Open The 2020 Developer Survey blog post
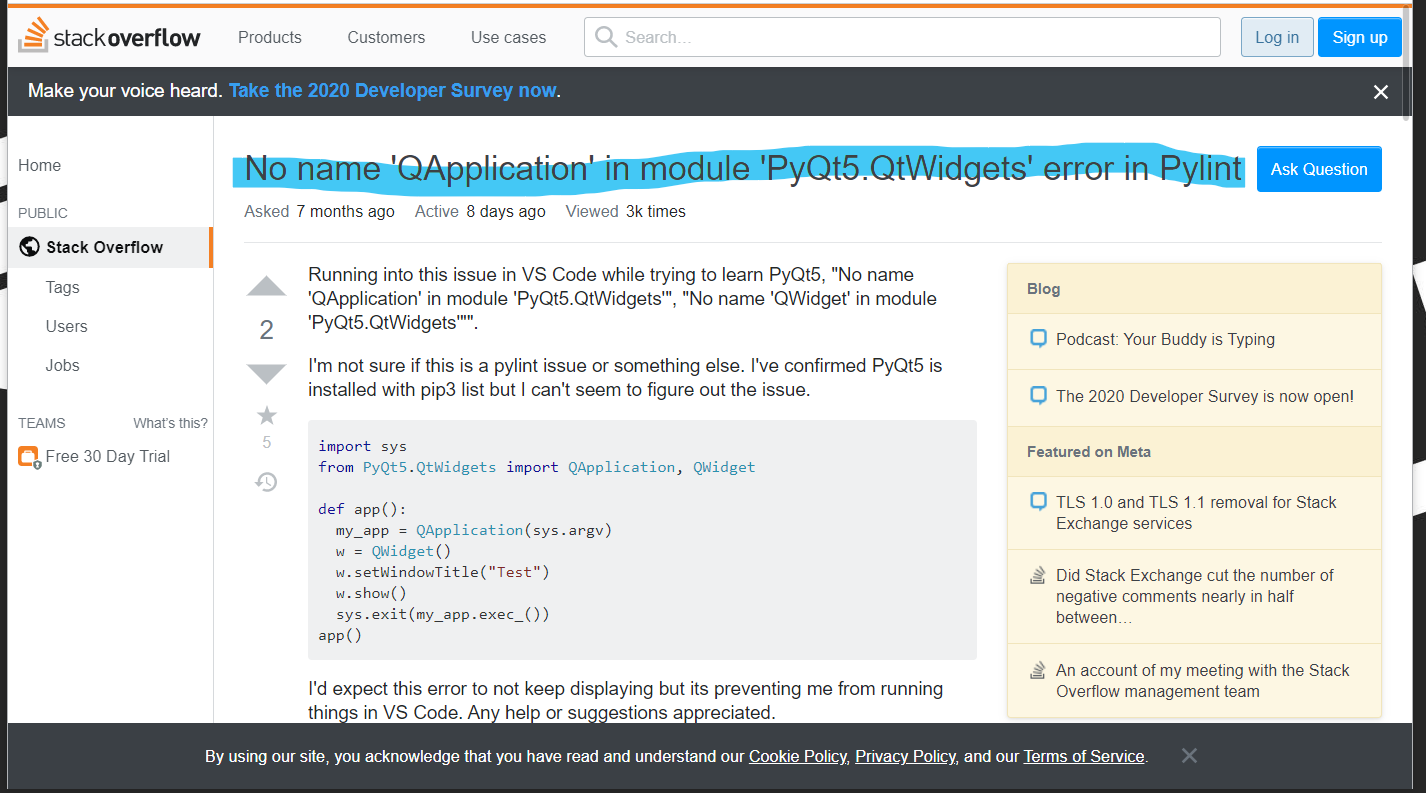Viewport: 1426px width, 793px height. [x=1205, y=396]
